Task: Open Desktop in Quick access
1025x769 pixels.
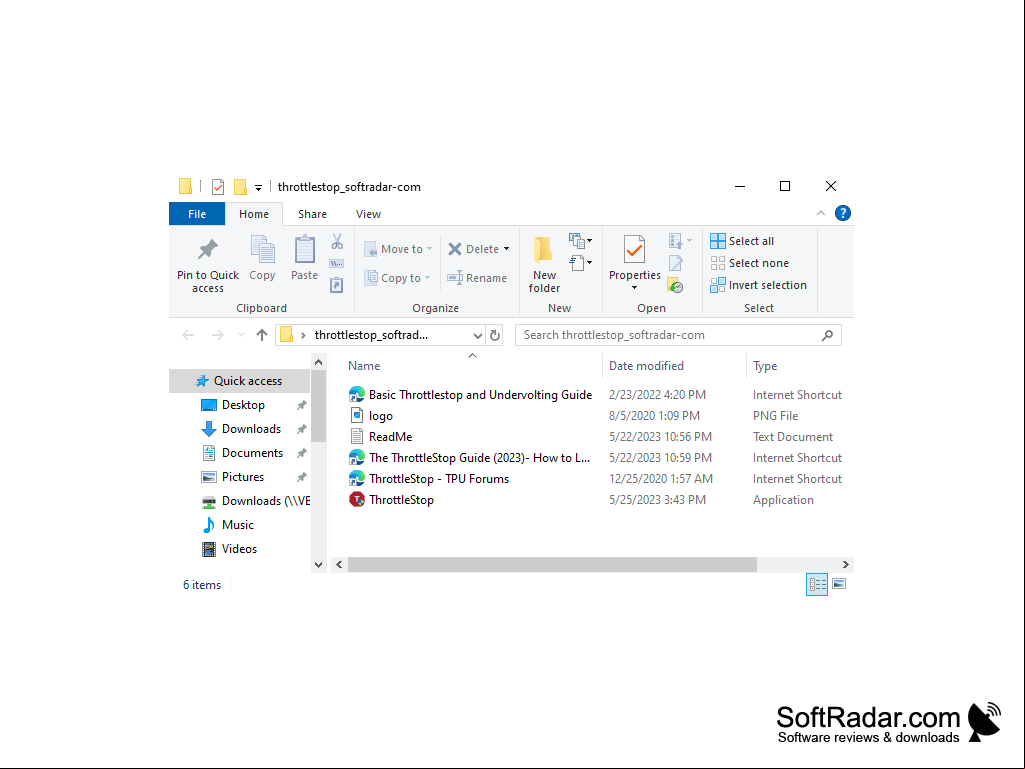Action: click(x=243, y=405)
